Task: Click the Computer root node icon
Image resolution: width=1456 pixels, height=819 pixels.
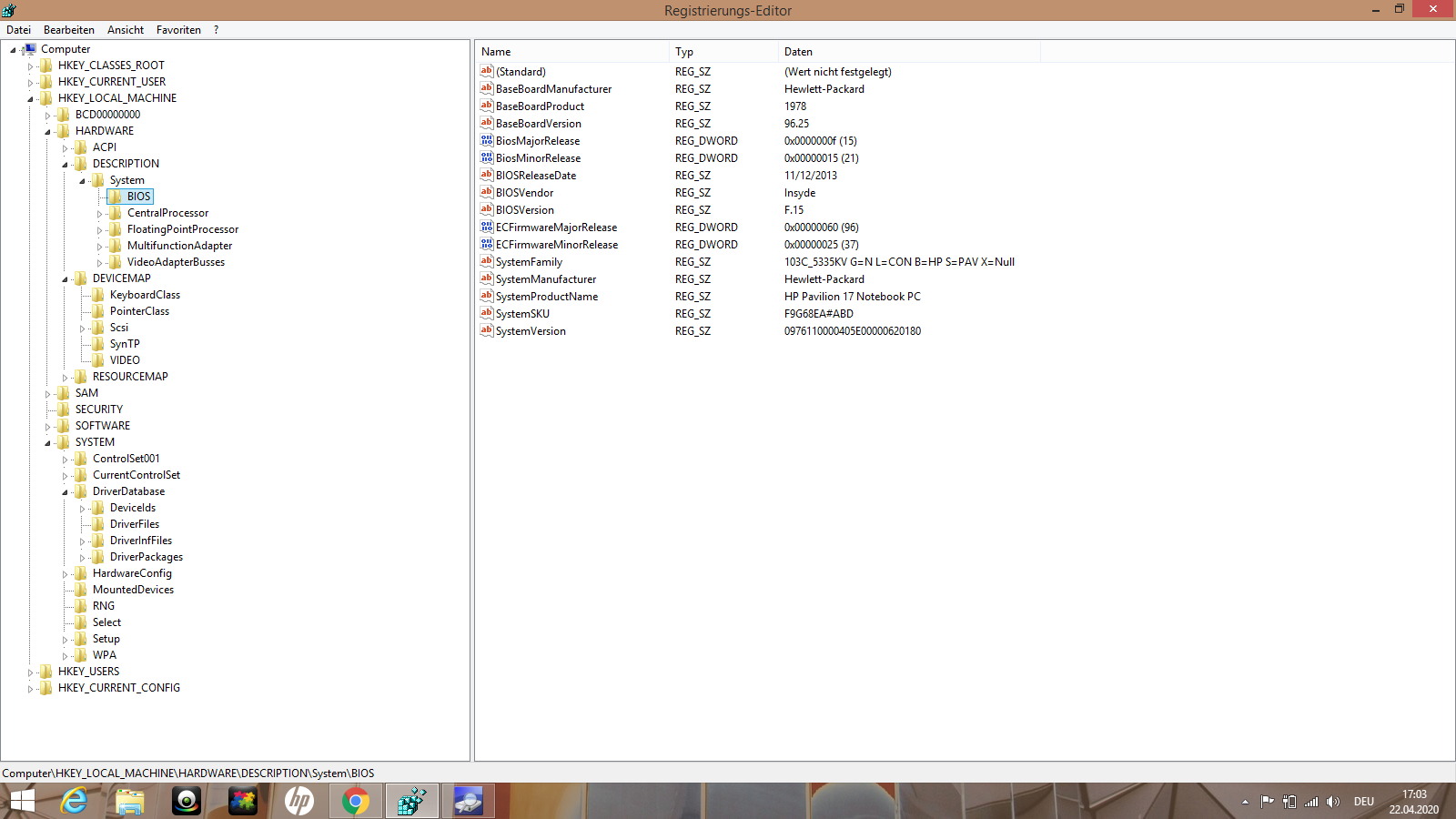Action: [x=29, y=49]
